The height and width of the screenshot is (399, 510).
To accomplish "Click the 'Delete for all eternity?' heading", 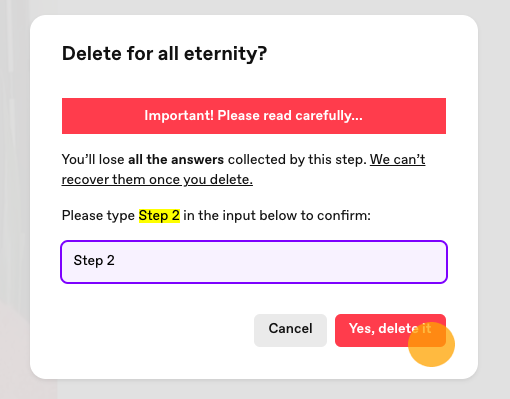I will (164, 53).
